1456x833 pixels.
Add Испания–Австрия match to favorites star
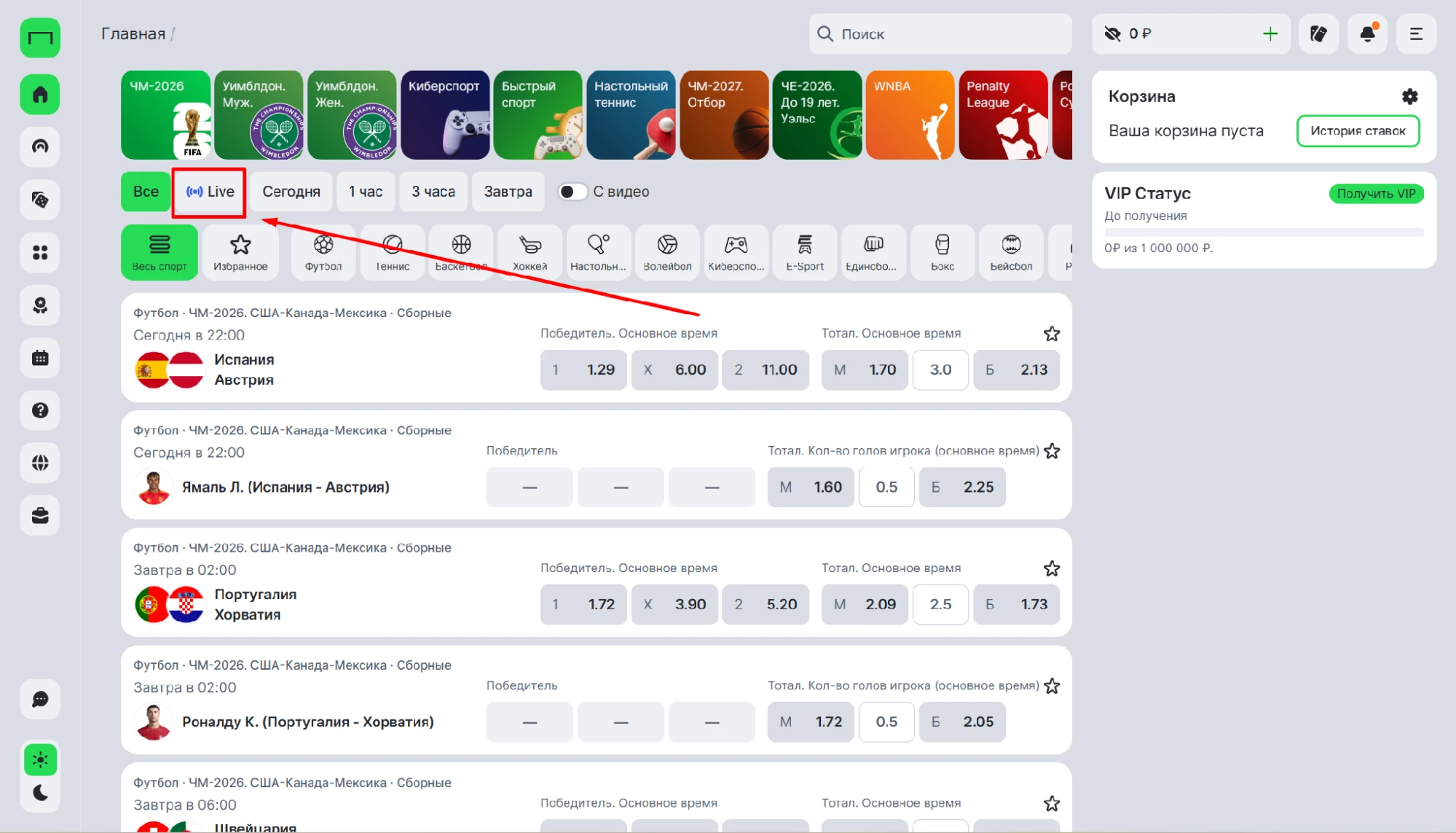pyautogui.click(x=1051, y=334)
